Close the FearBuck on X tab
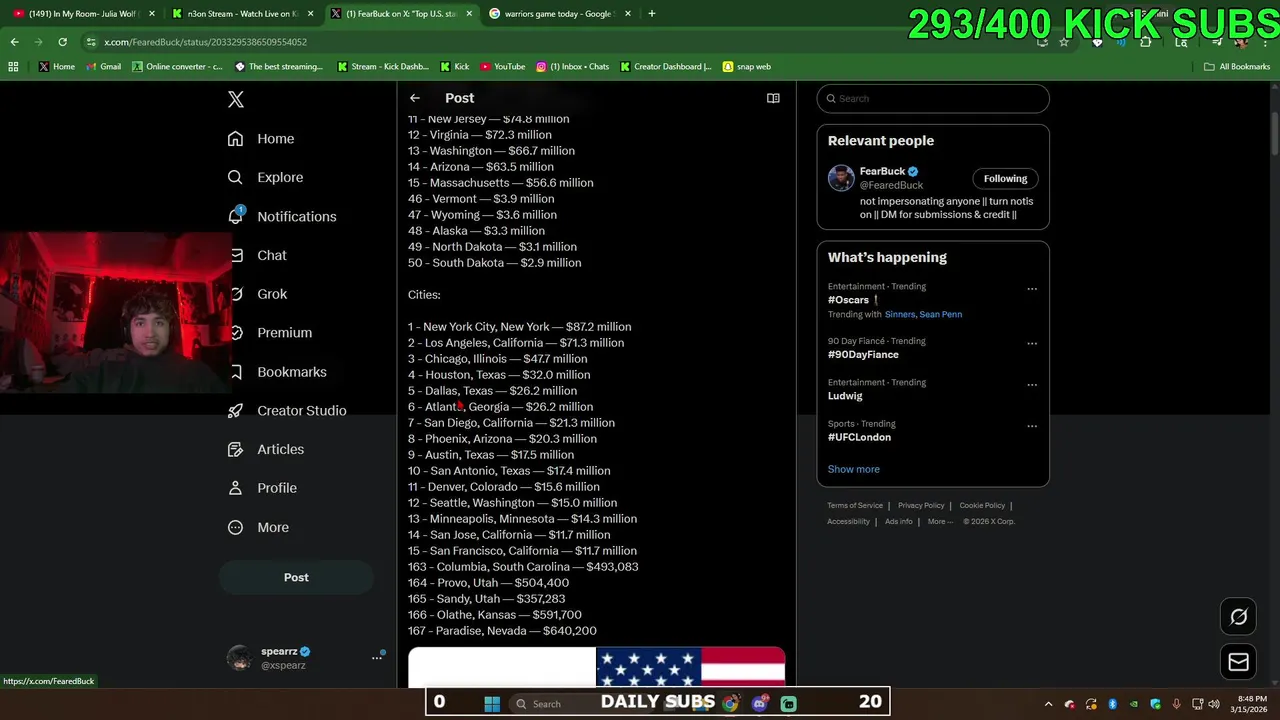 click(x=469, y=14)
